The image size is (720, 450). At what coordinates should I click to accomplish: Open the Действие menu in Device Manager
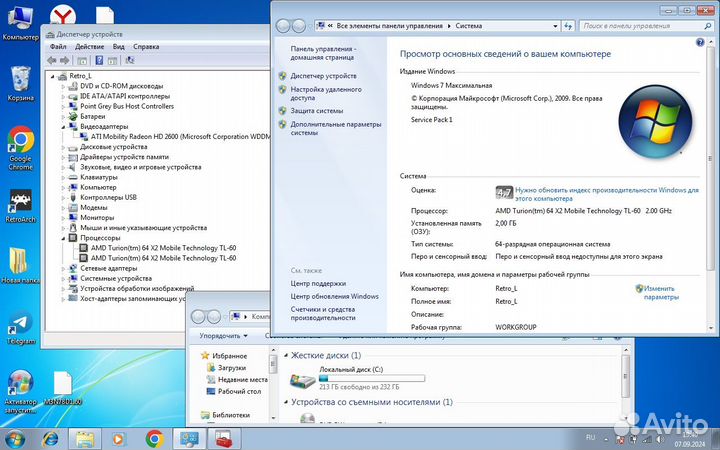(89, 46)
